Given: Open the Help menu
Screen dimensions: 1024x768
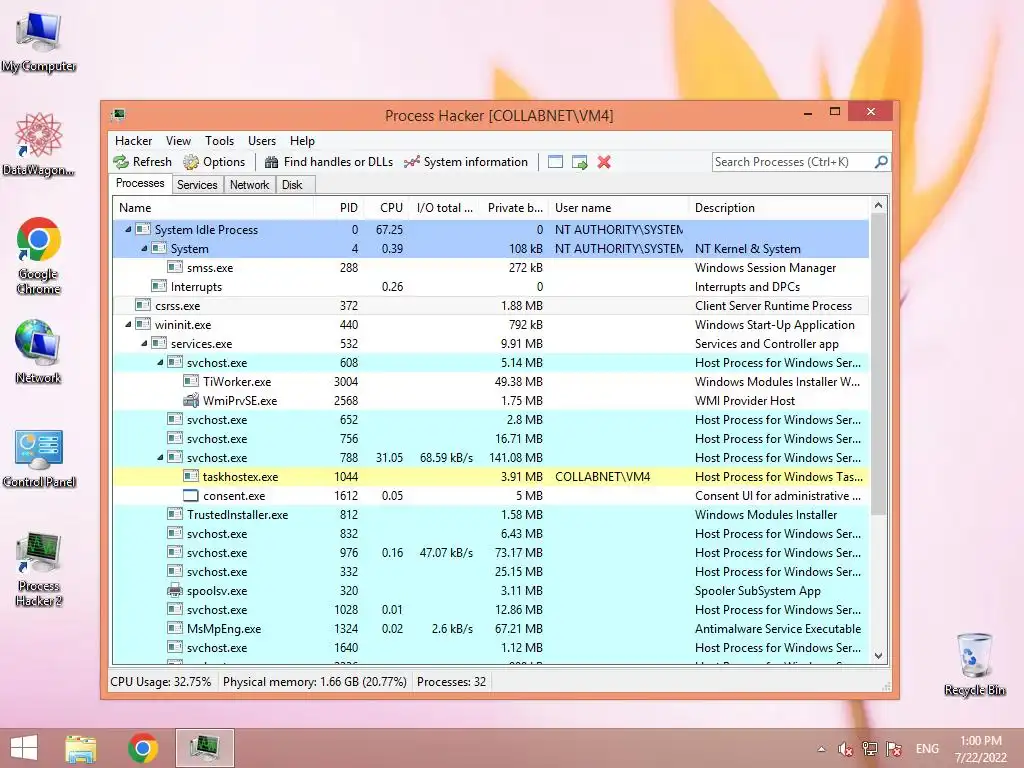Looking at the screenshot, I should click(302, 141).
